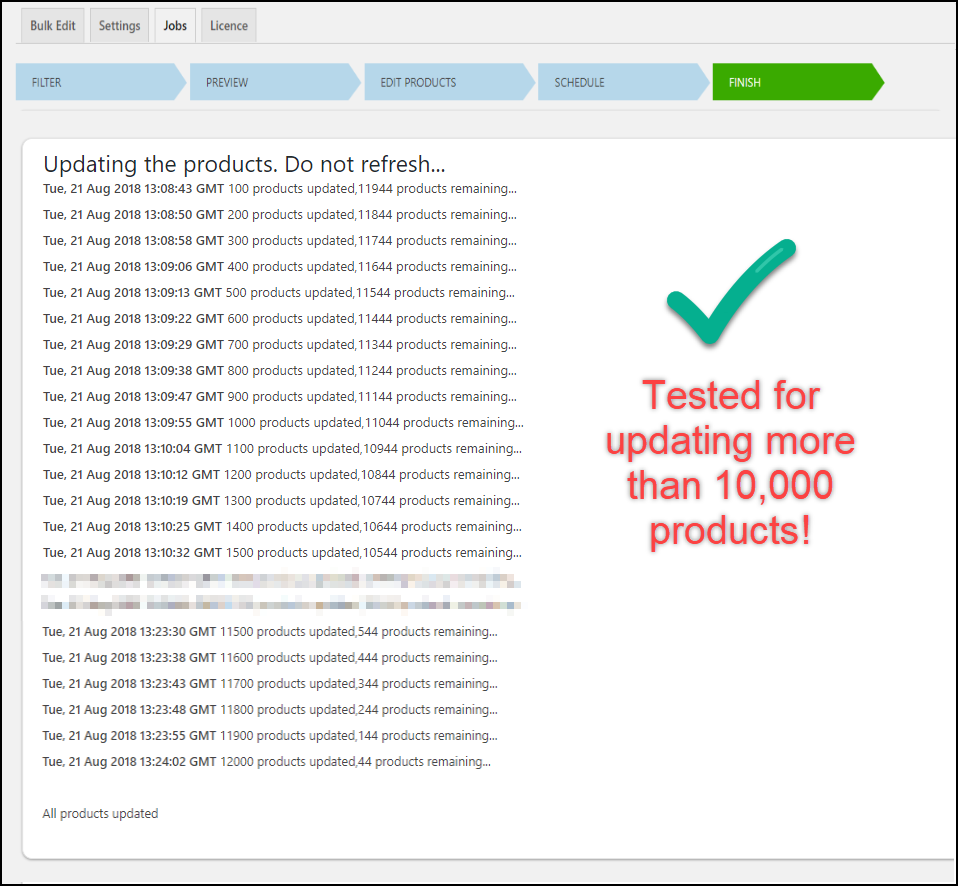Open the Settings tab

[119, 26]
